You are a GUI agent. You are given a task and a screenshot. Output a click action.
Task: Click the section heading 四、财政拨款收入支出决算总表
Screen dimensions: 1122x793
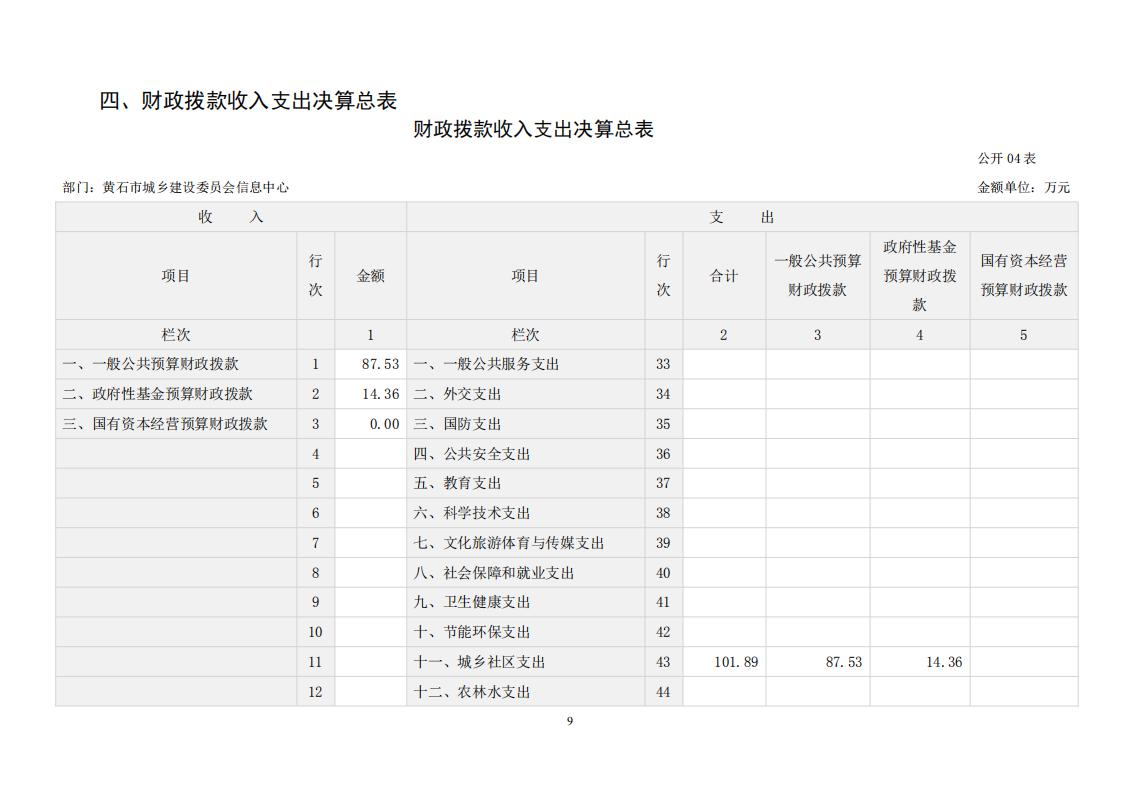click(248, 101)
